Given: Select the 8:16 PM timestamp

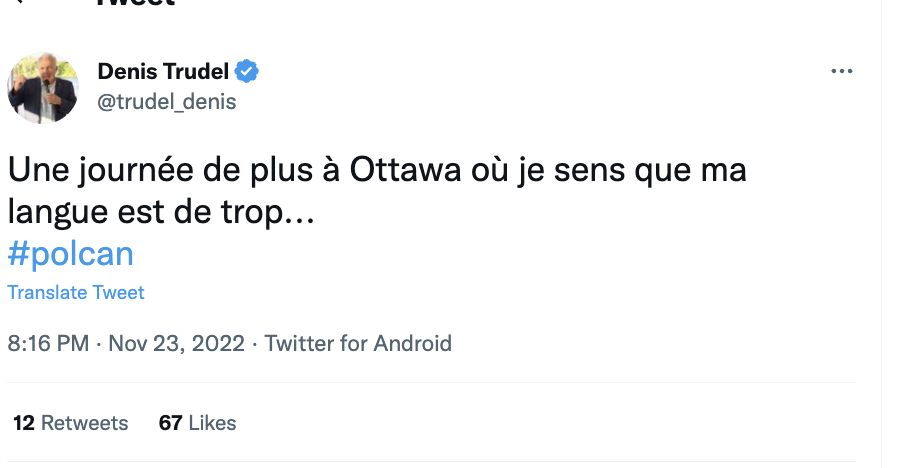Looking at the screenshot, I should (x=48, y=343).
